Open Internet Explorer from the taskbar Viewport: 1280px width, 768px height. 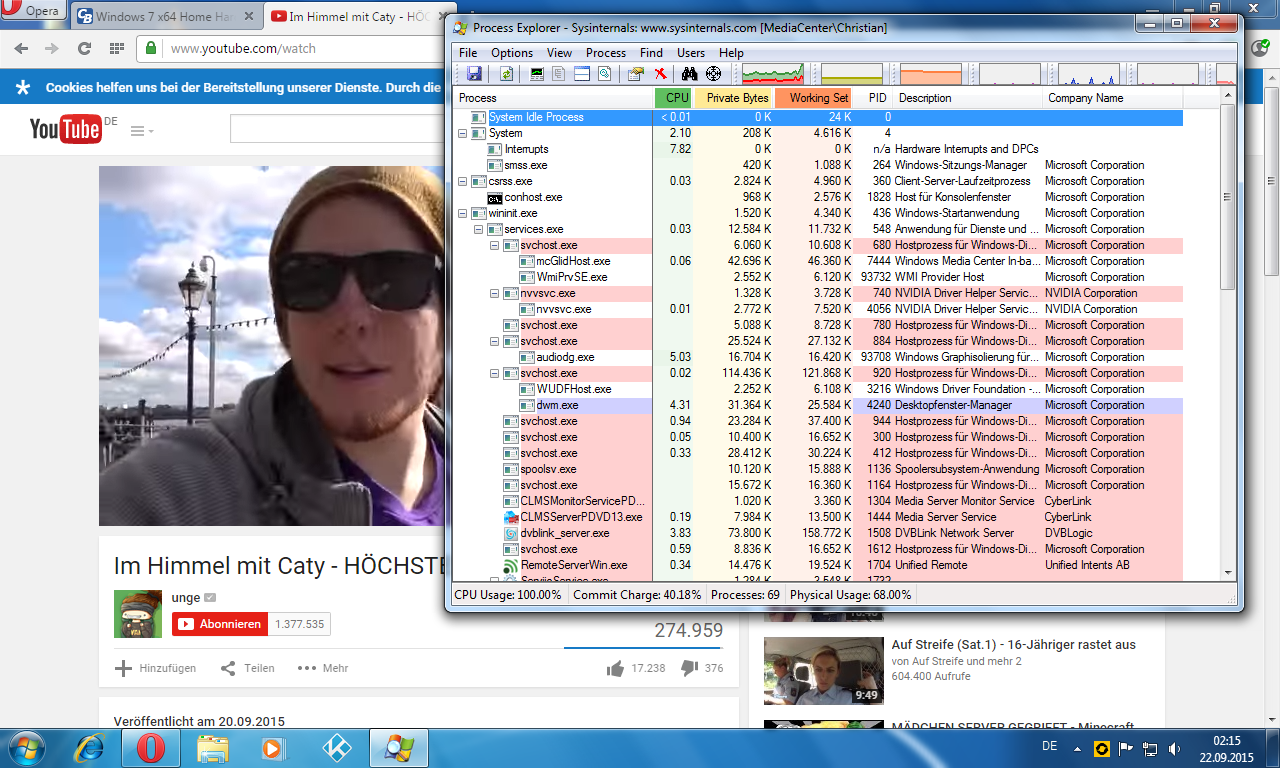[88, 747]
